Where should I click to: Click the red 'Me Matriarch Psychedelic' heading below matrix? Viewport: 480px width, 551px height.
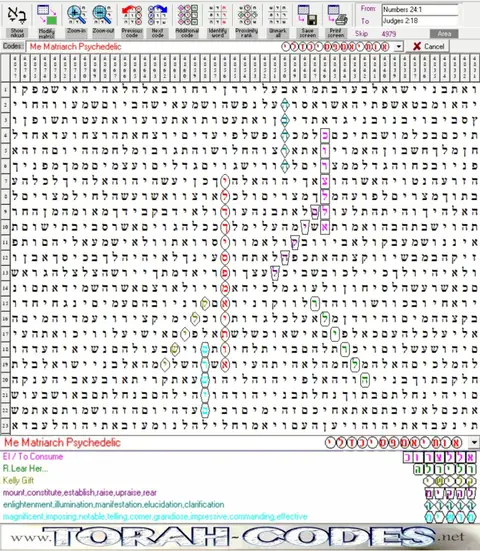[63, 442]
